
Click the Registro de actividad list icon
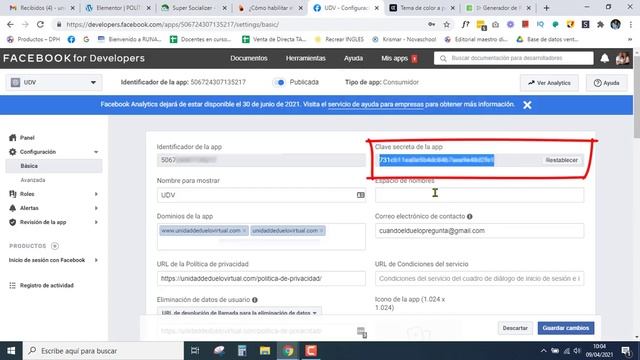point(13,285)
